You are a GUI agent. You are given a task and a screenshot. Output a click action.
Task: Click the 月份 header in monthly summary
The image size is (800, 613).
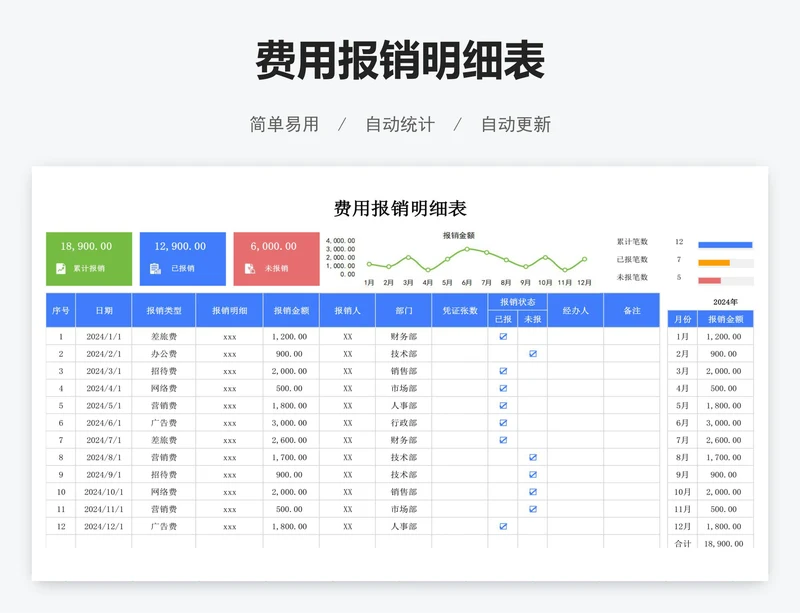pos(682,319)
